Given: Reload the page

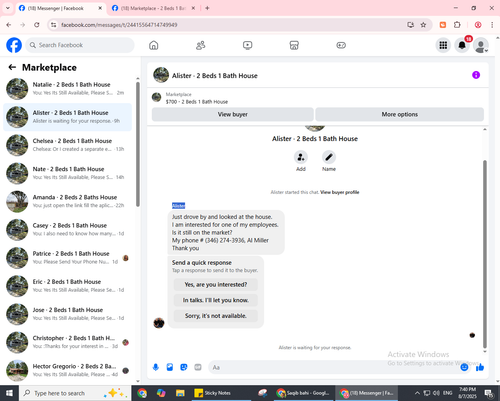Looking at the screenshot, I should (x=37, y=25).
